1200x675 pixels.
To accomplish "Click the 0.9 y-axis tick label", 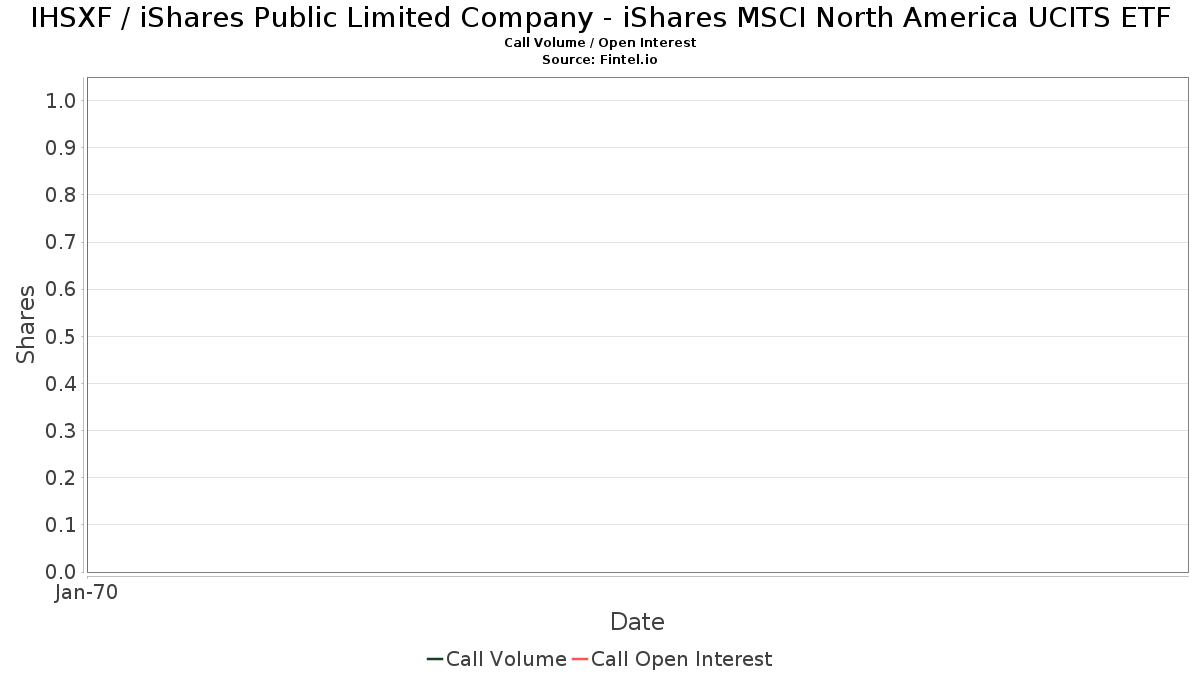I will tap(60, 148).
